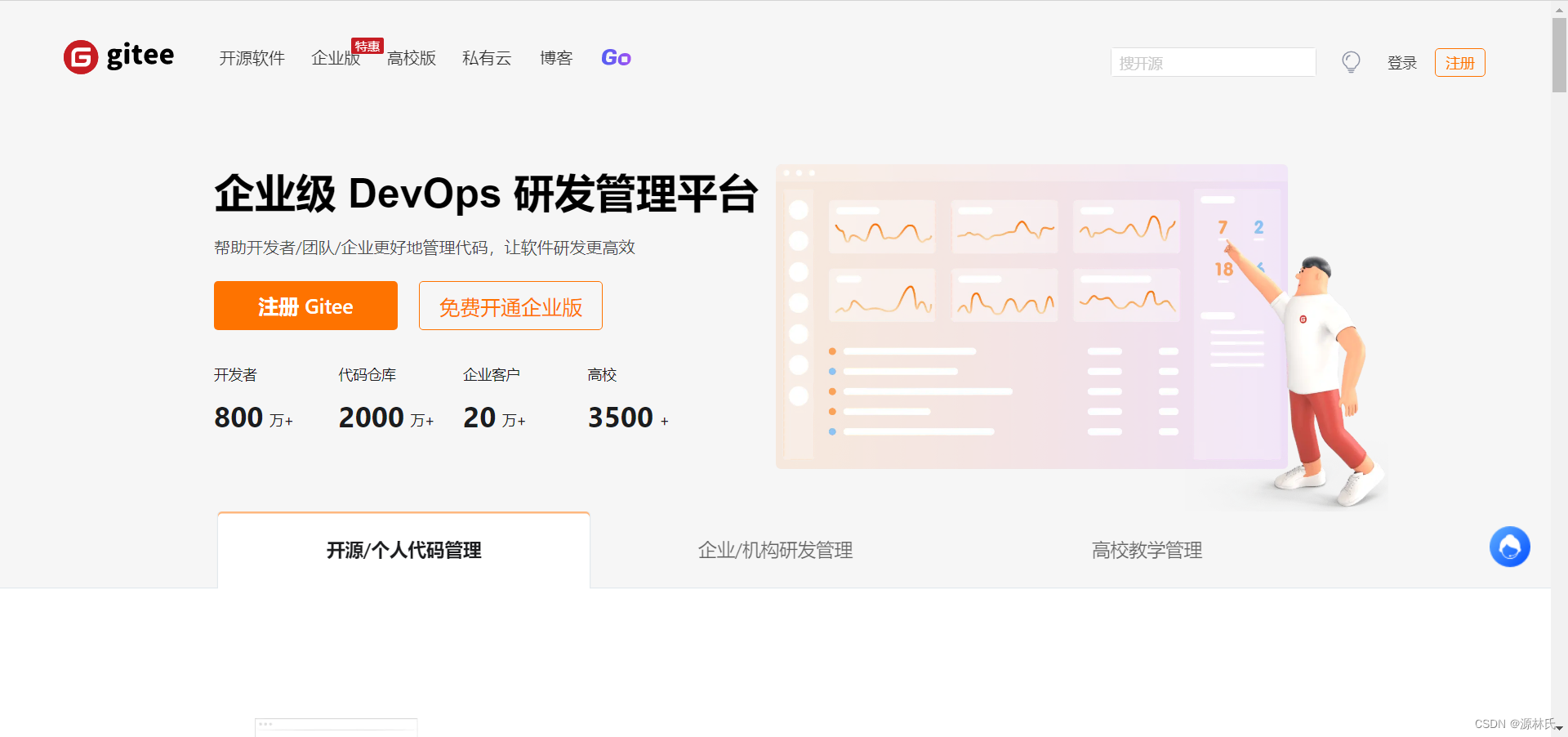Click the 3500 + university count

[628, 418]
